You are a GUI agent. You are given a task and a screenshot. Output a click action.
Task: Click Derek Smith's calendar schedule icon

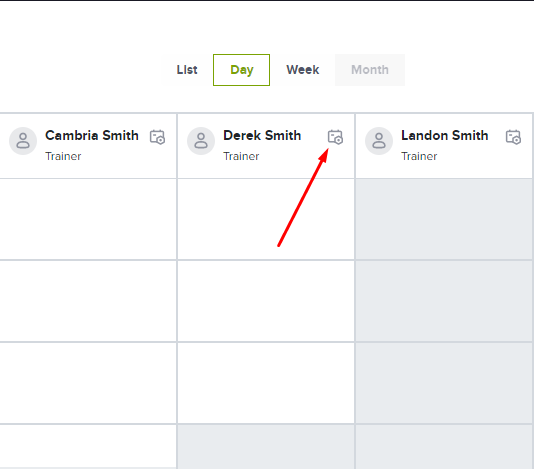pos(335,137)
